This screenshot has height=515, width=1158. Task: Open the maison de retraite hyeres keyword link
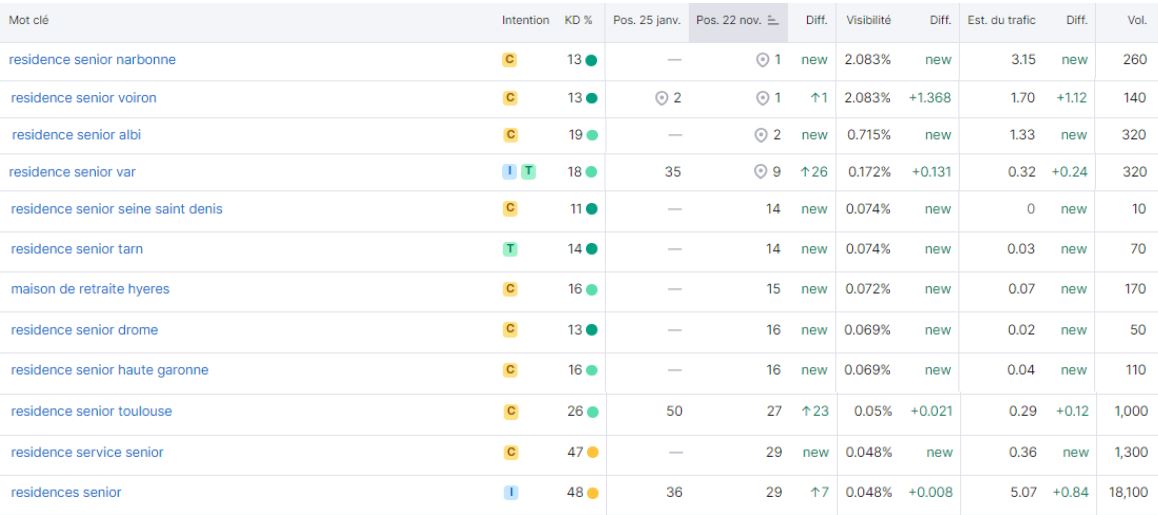tap(90, 289)
